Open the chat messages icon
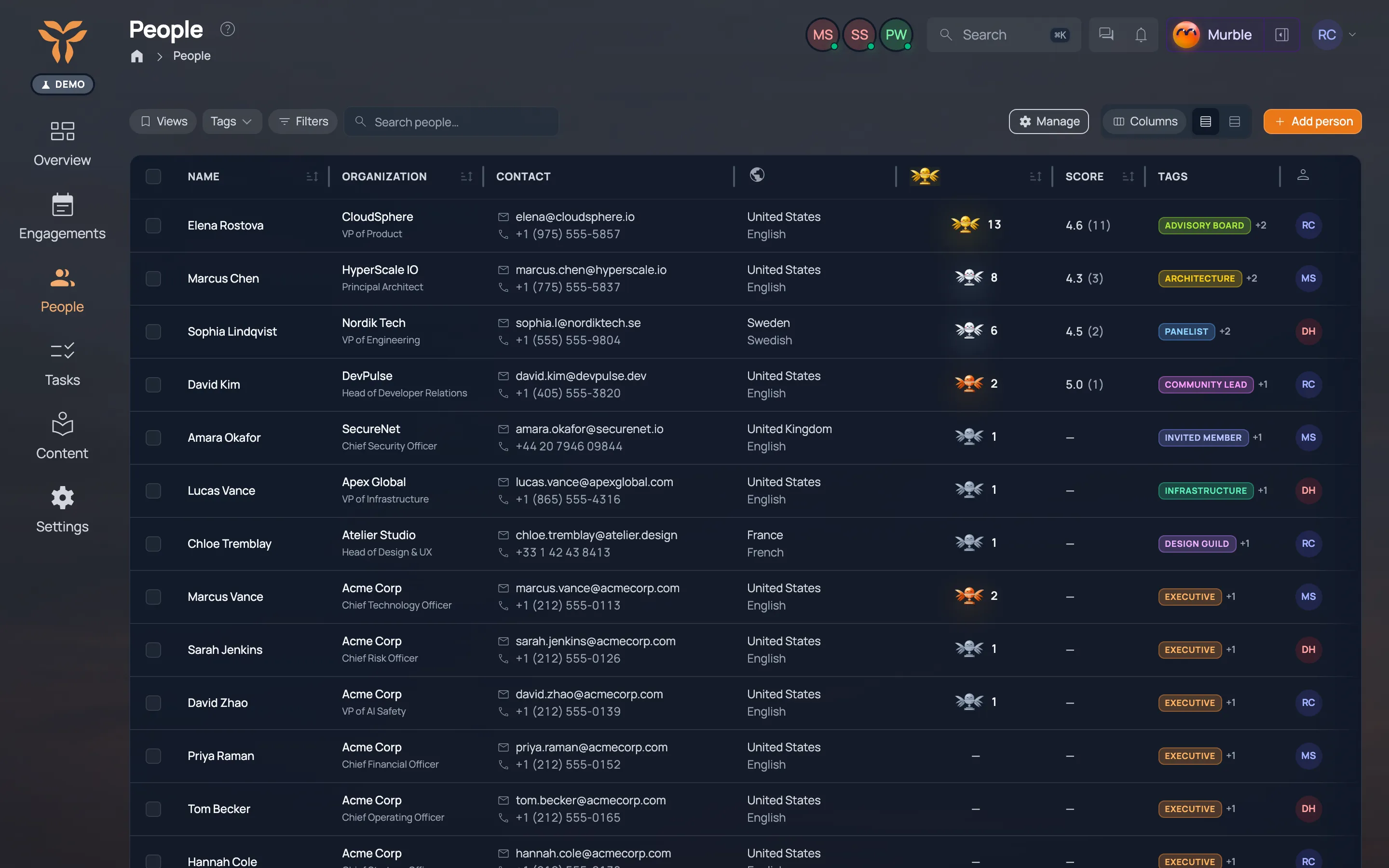Viewport: 1389px width, 868px height. [x=1106, y=34]
